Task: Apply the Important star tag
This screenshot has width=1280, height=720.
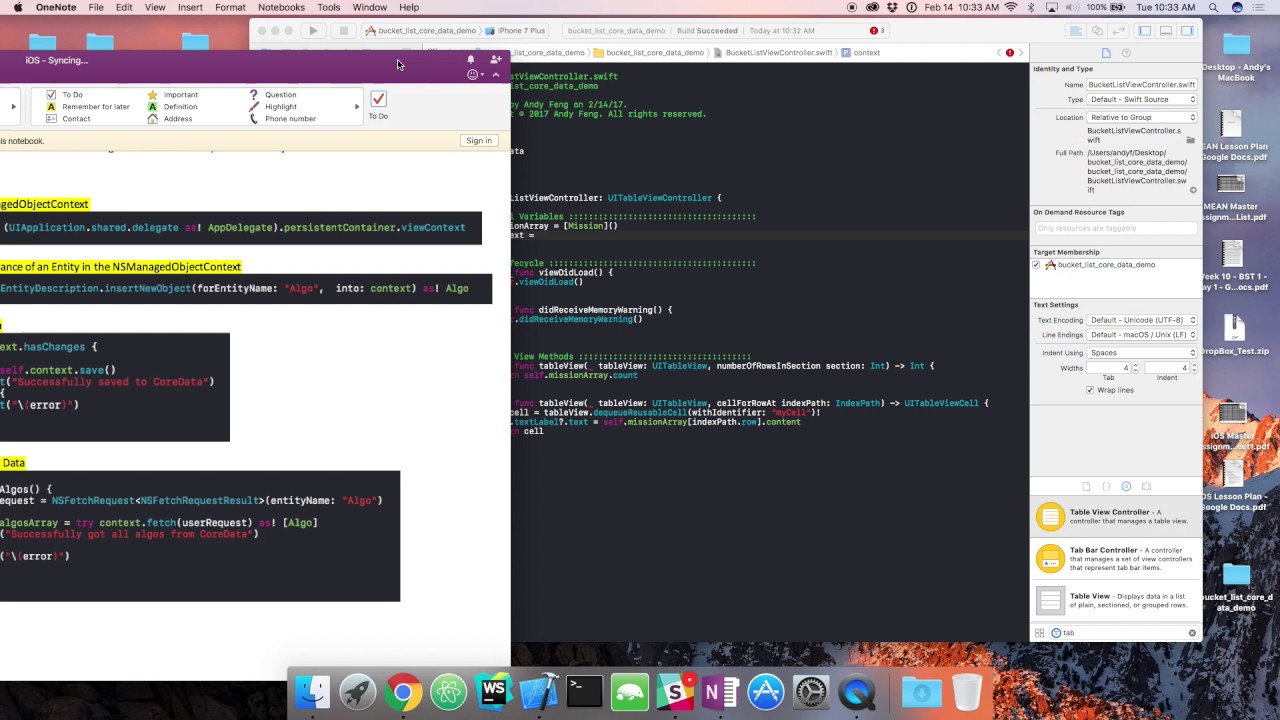Action: click(173, 95)
